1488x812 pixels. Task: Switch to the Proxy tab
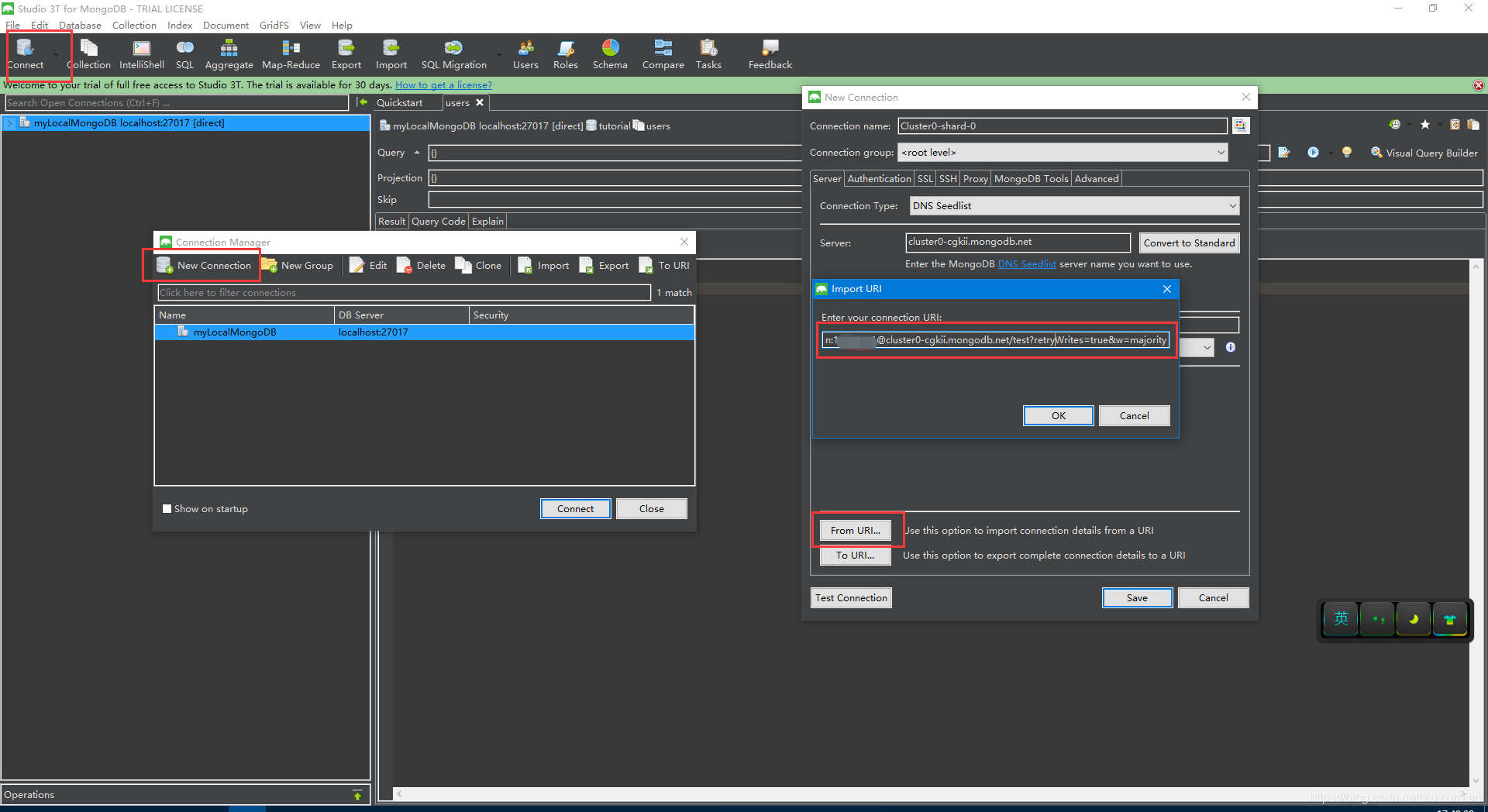point(975,178)
